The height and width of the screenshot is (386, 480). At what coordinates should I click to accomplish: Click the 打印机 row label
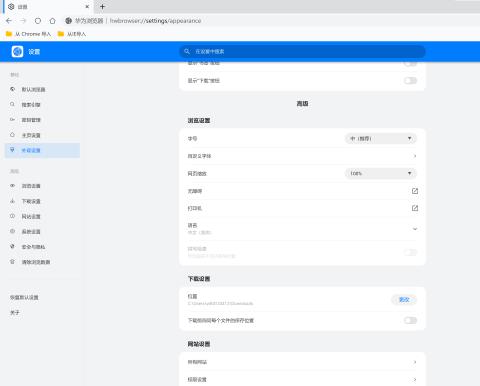coord(195,208)
